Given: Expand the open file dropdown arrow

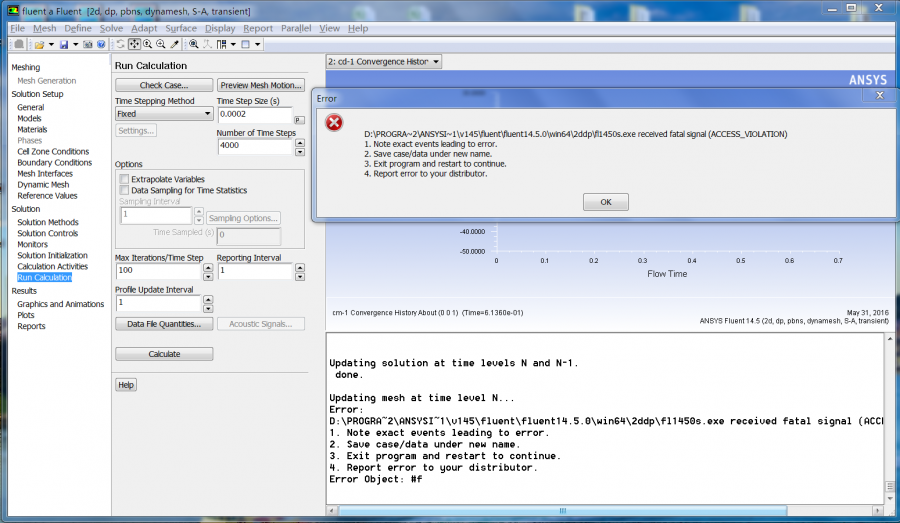Looking at the screenshot, I should (51, 44).
